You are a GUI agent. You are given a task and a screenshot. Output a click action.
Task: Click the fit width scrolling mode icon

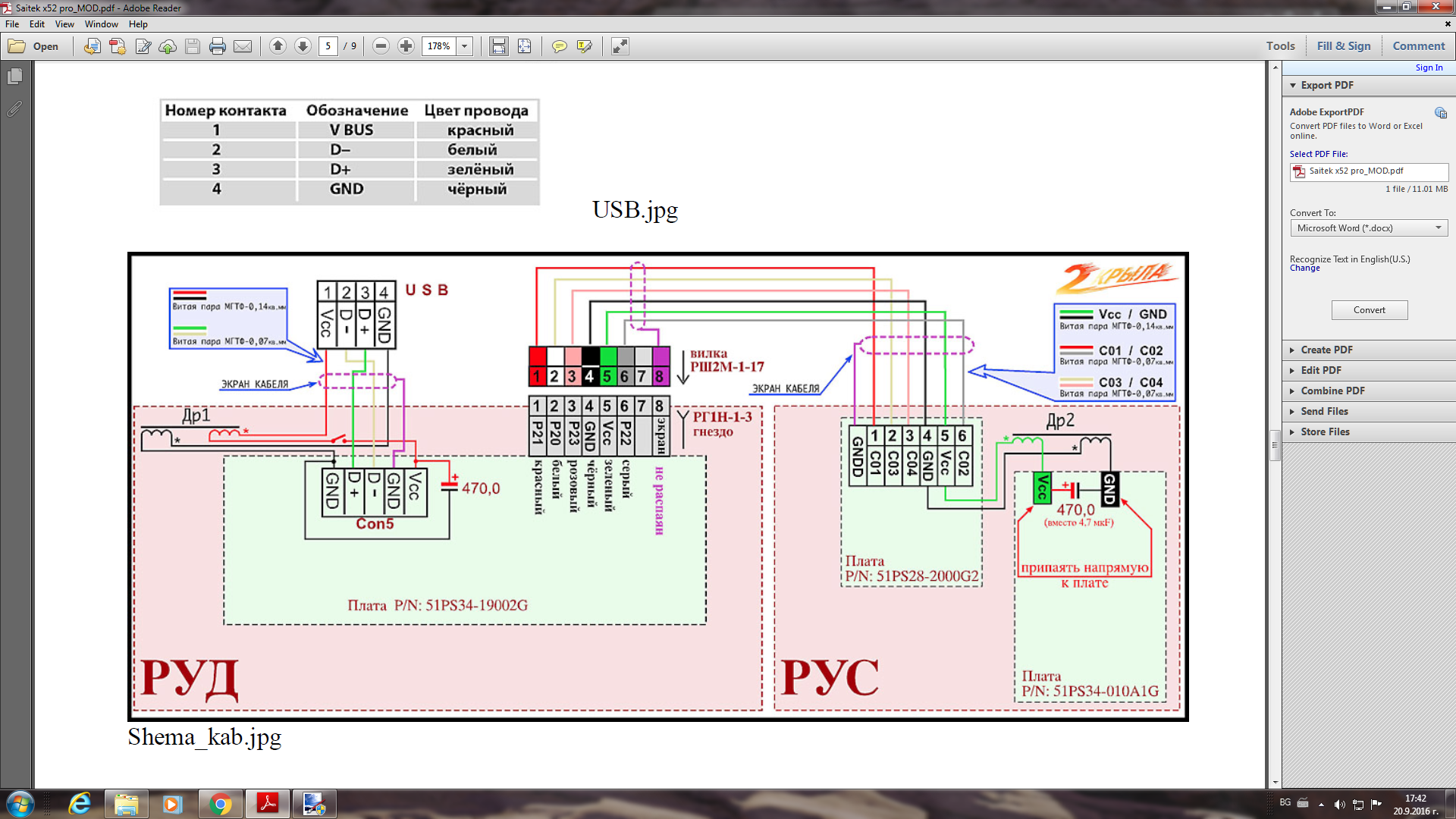point(499,46)
